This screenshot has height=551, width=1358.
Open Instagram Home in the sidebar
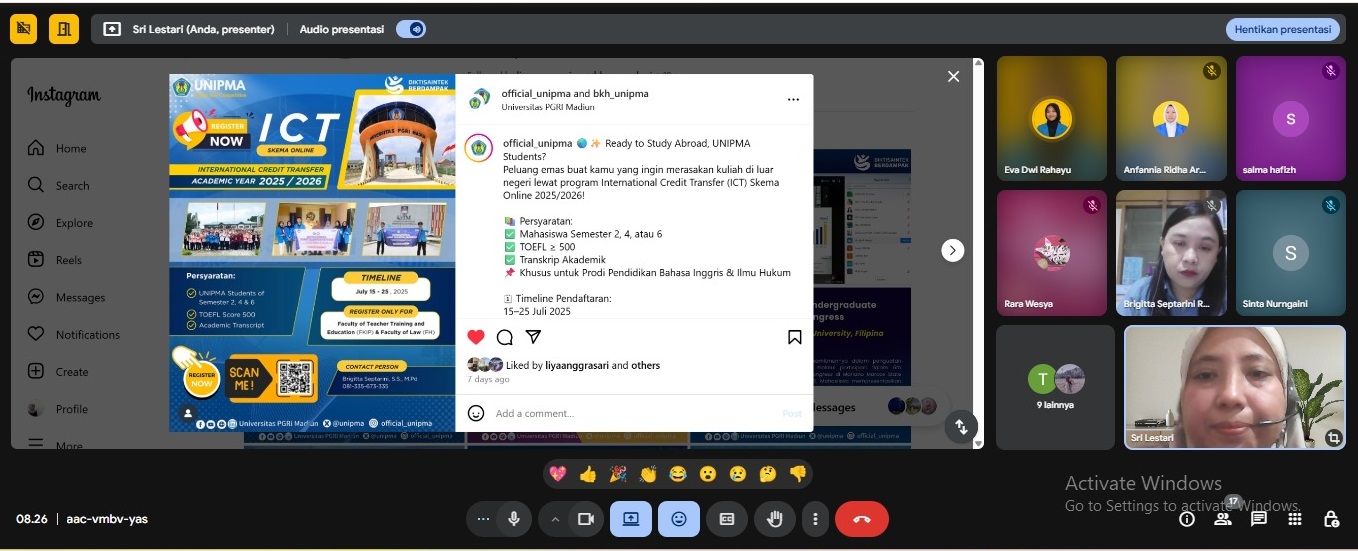click(58, 148)
